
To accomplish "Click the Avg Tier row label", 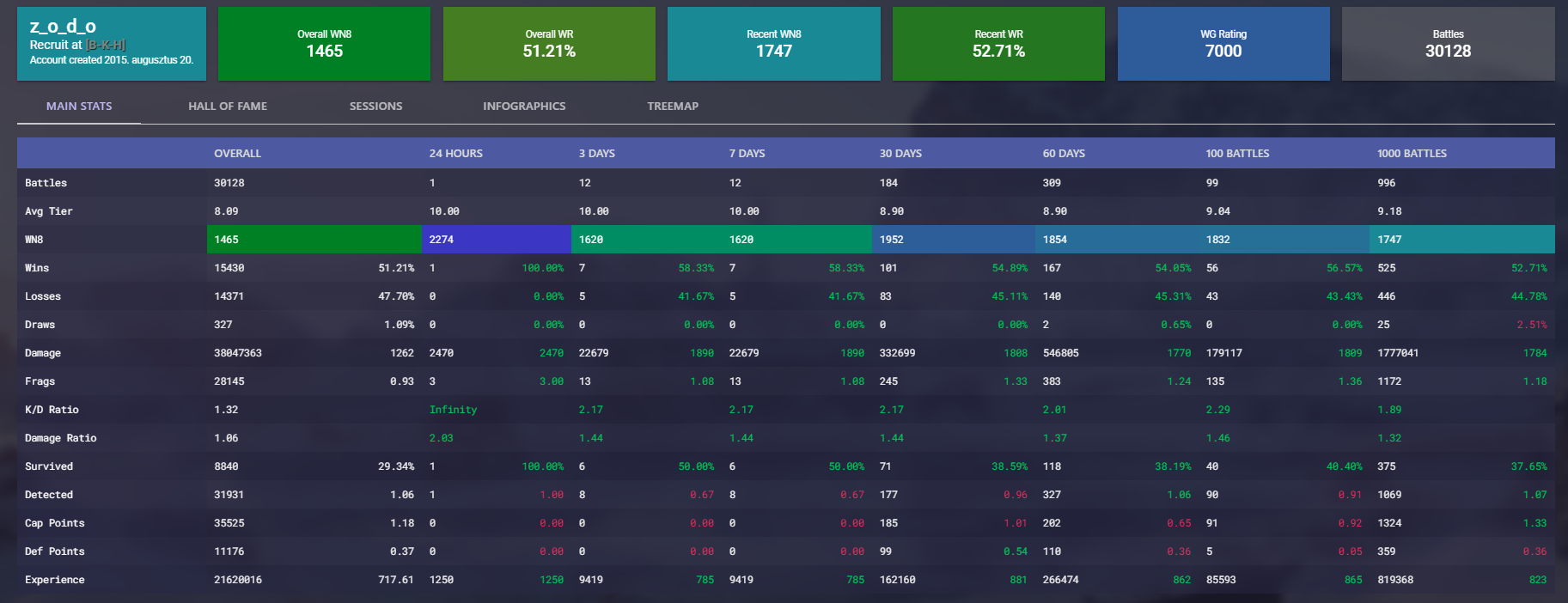I will (x=49, y=211).
